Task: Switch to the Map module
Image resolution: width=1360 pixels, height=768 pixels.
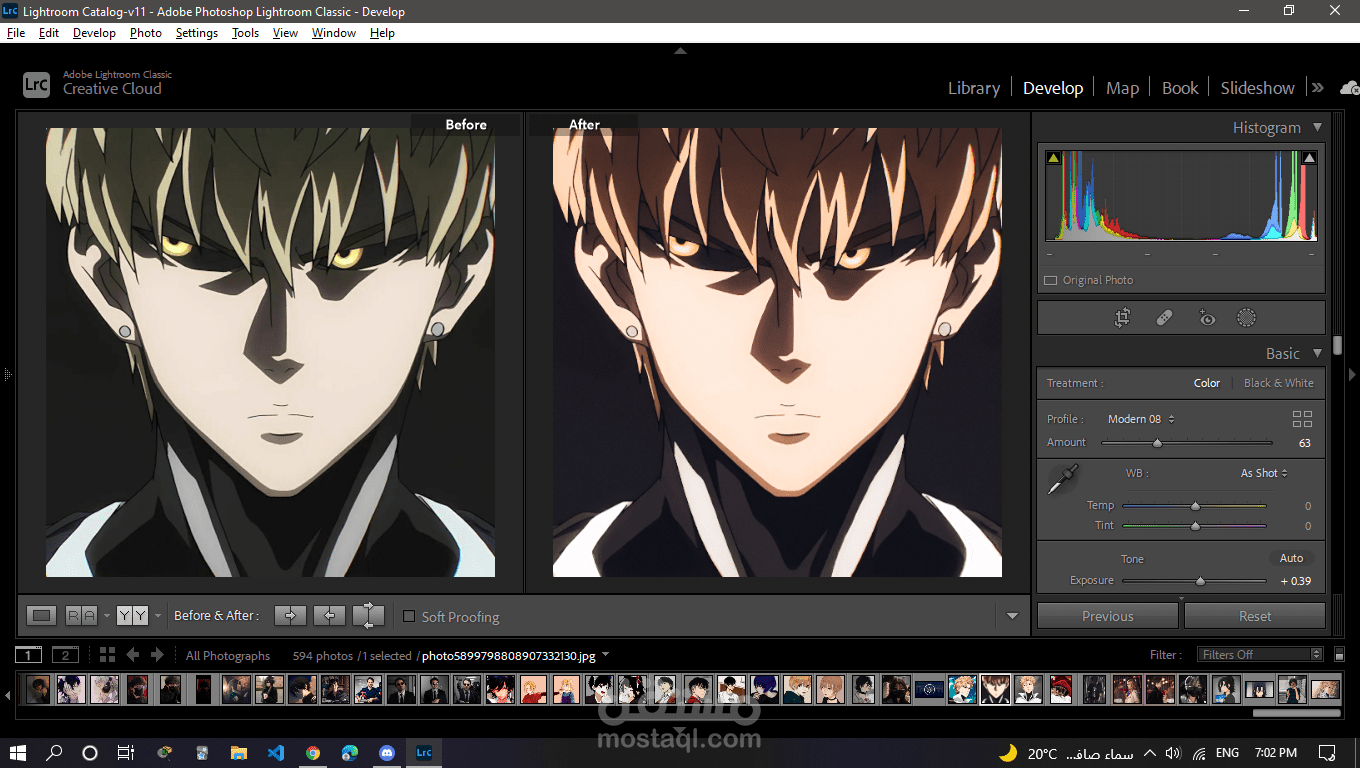Action: click(x=1122, y=88)
